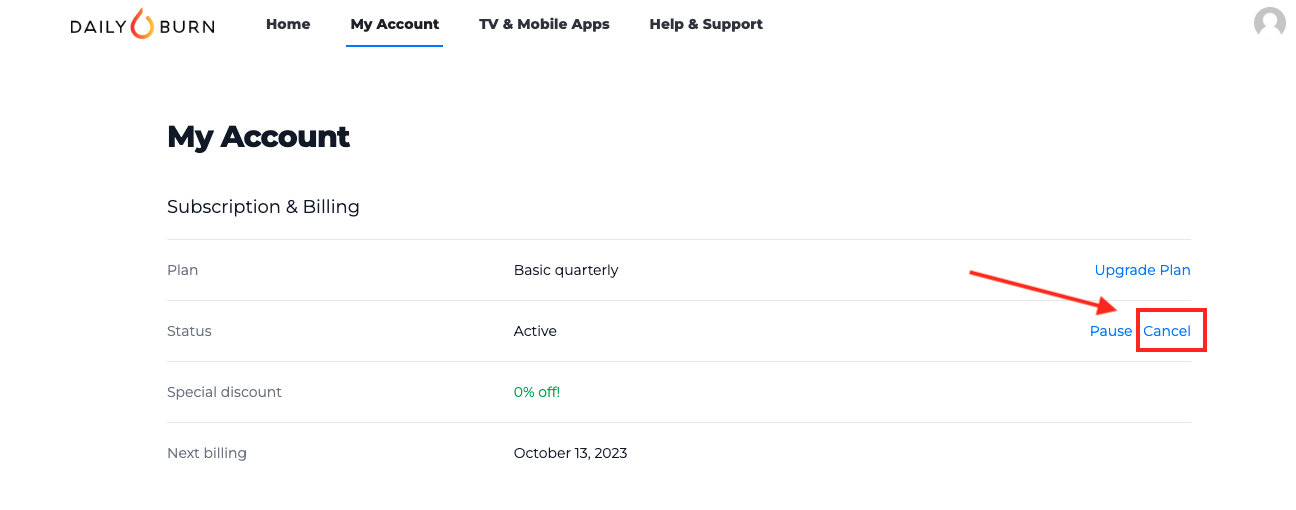
Task: Click the October 13, 2023 billing date
Action: 570,453
